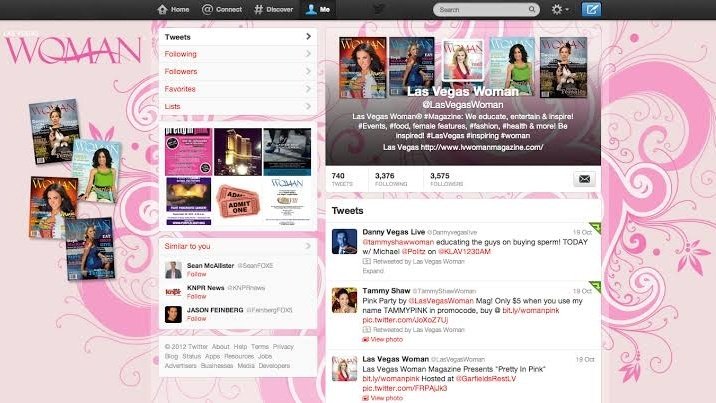Click the 740 Tweets count
The width and height of the screenshot is (716, 403).
pos(342,179)
